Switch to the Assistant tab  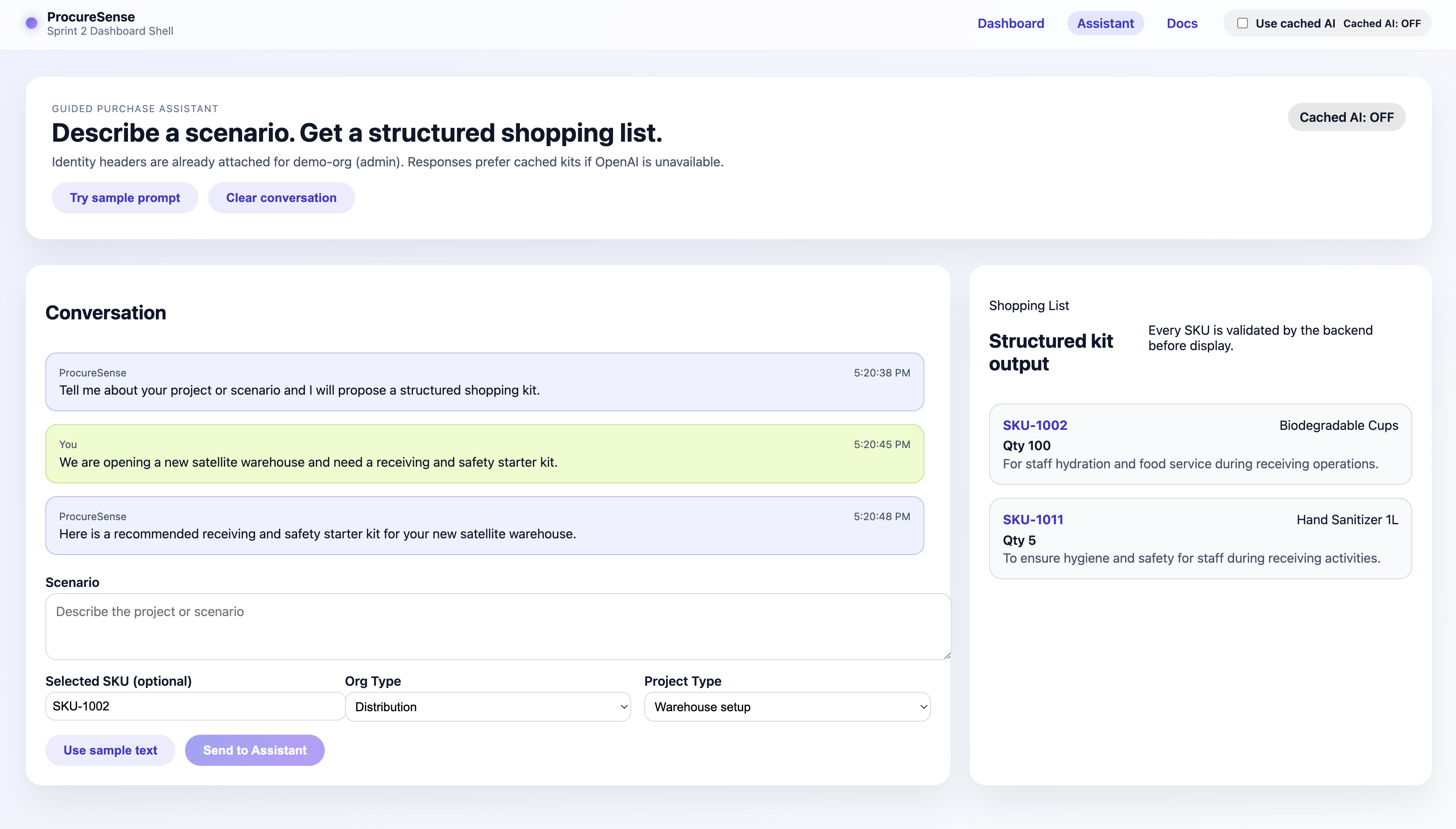1105,23
